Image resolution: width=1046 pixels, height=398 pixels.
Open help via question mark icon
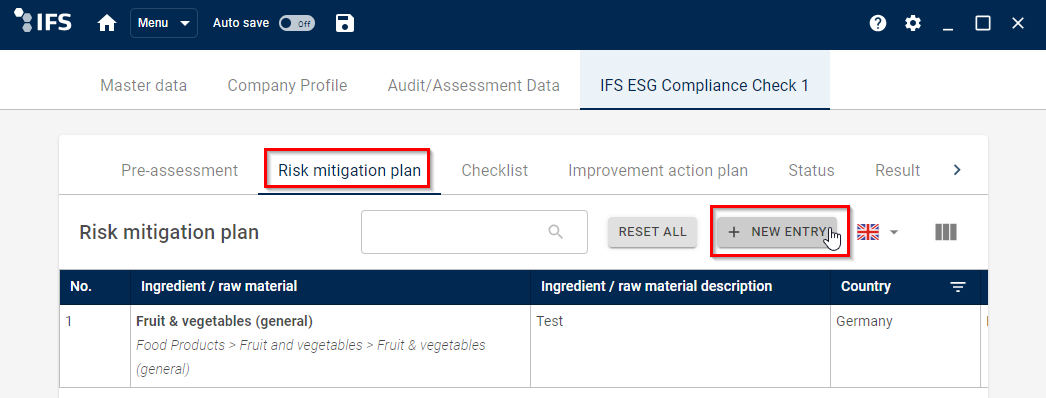[x=878, y=23]
